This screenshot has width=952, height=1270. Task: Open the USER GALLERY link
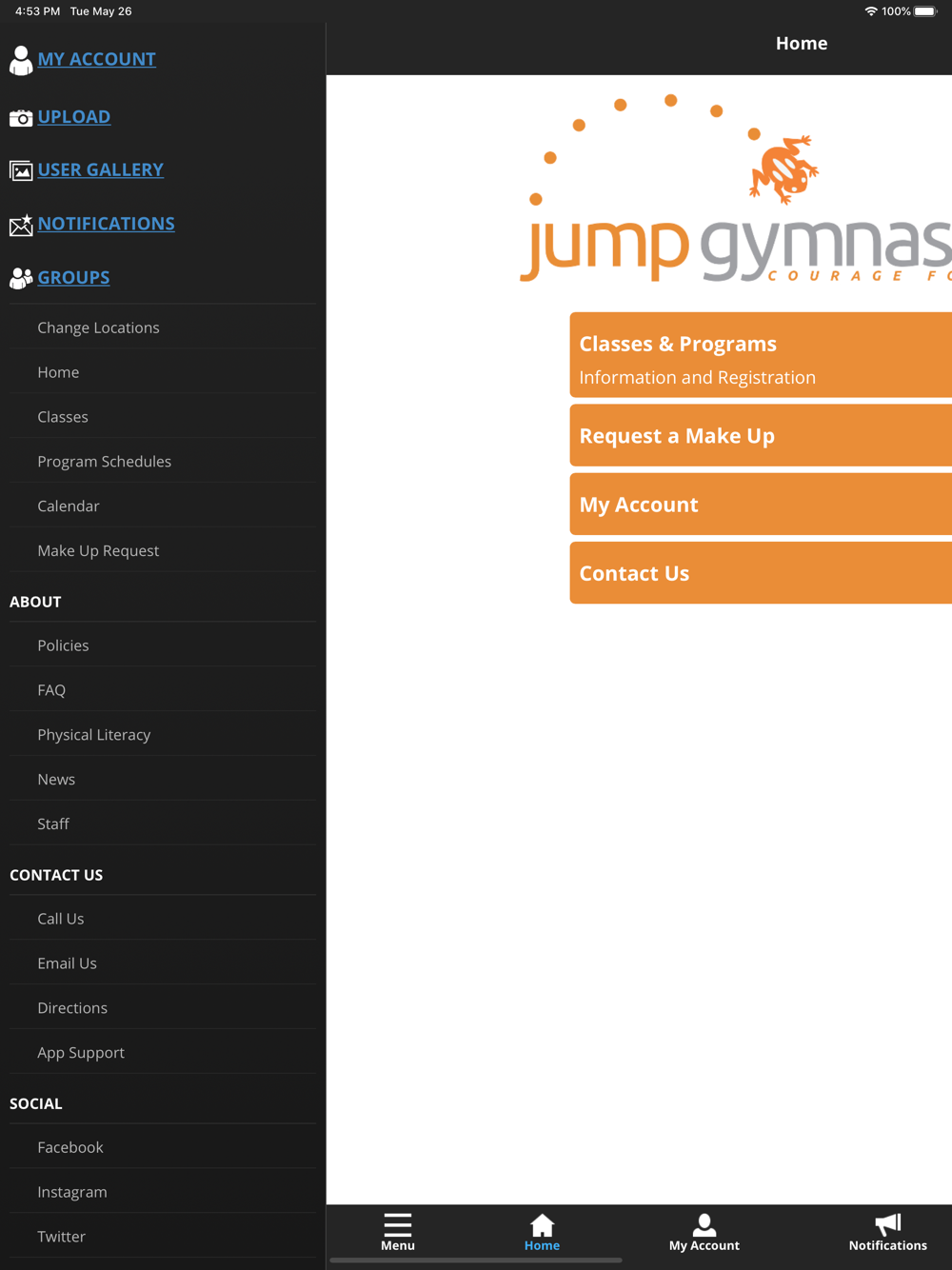click(101, 170)
